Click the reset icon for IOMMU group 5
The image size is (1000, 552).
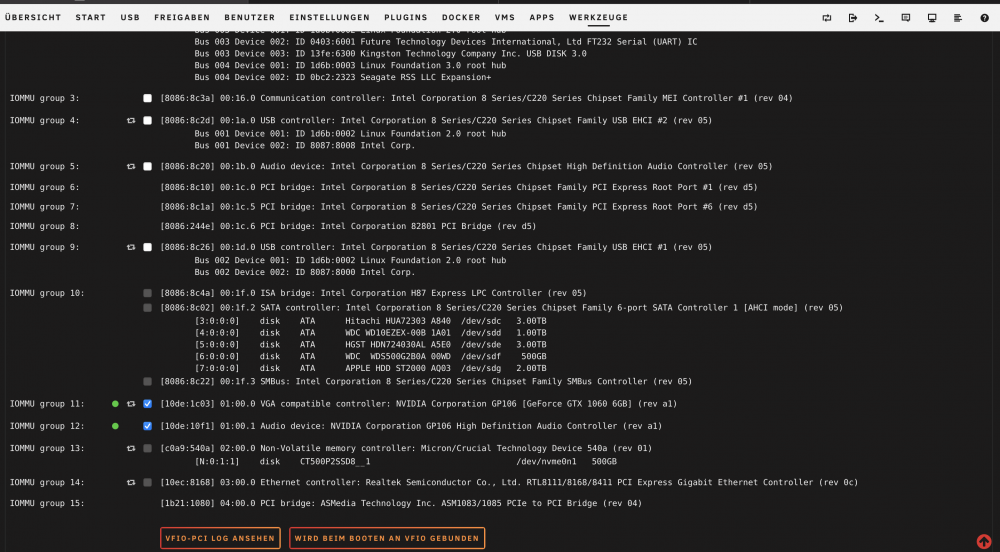tap(131, 166)
